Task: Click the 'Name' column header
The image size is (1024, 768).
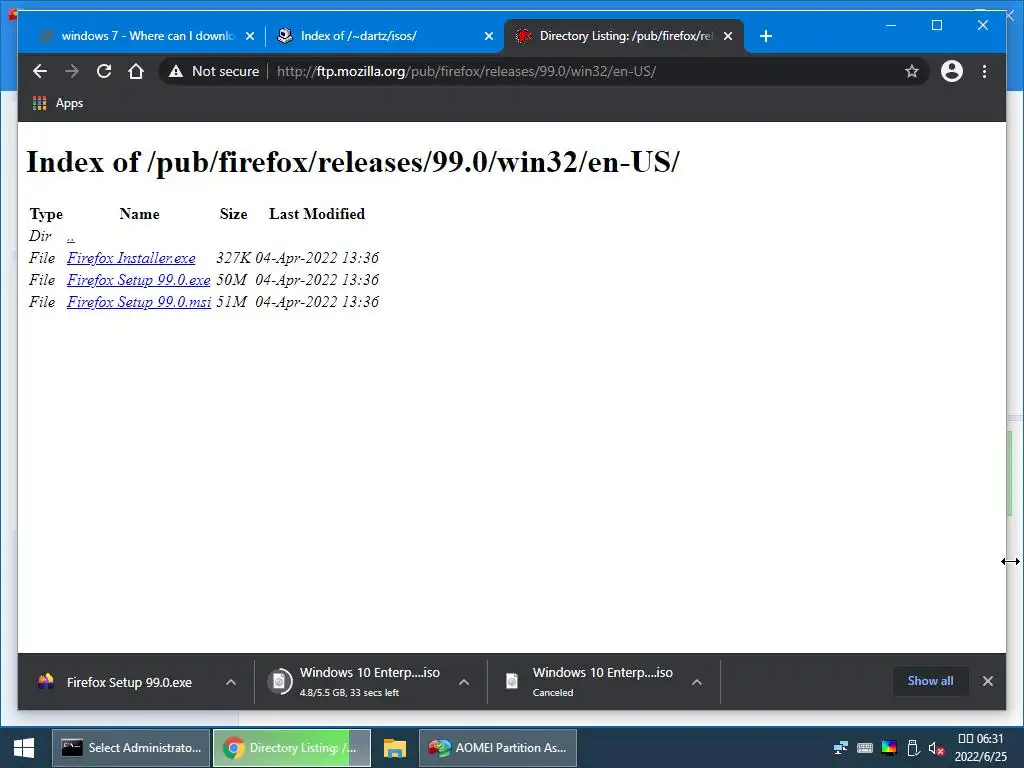Action: 139,214
